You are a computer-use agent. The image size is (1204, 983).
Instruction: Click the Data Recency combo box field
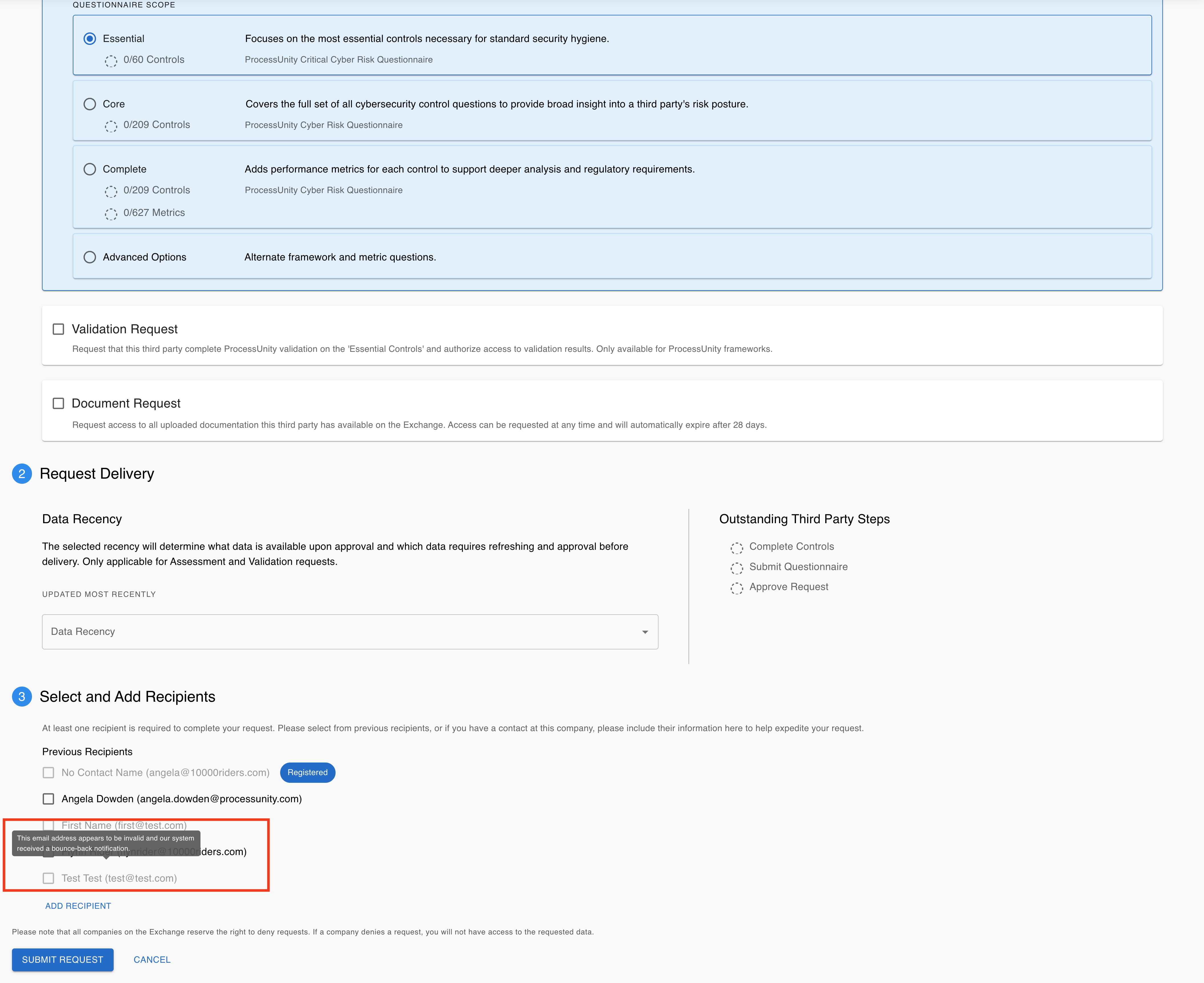[350, 632]
